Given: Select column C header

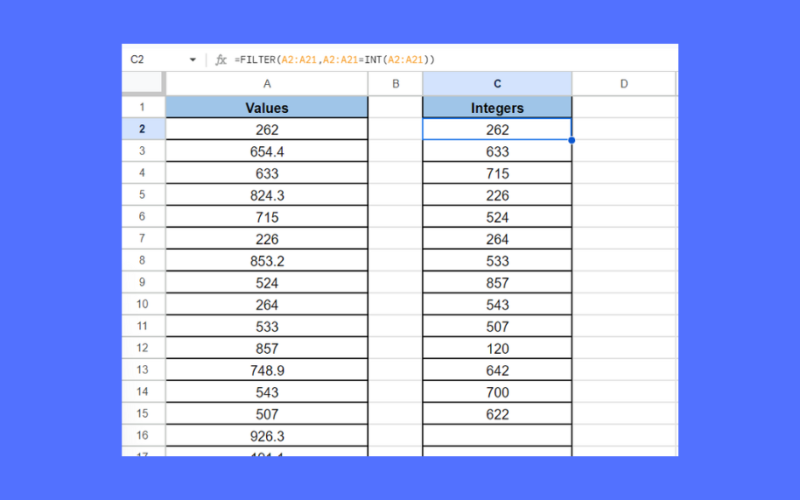Looking at the screenshot, I should point(497,84).
